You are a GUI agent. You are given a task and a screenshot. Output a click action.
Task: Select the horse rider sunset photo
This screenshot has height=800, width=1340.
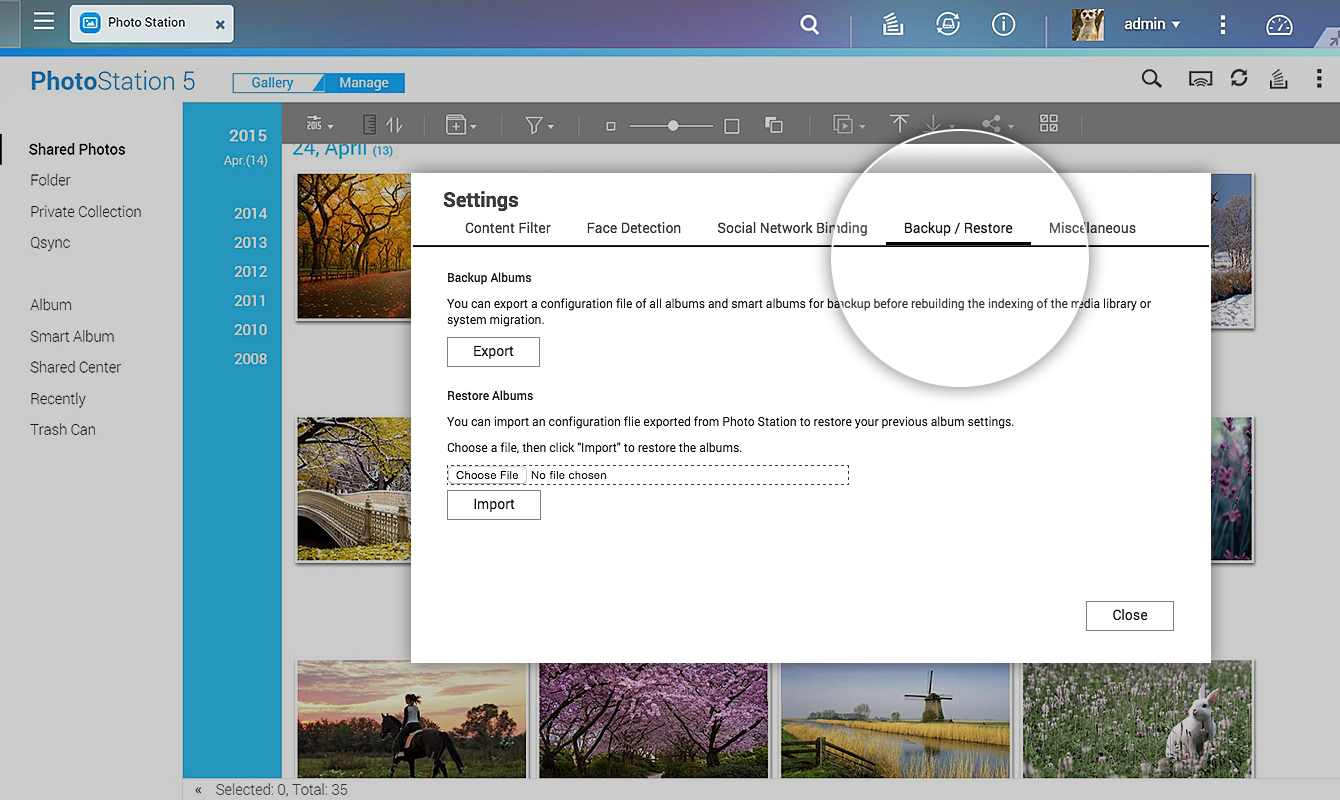coord(412,720)
